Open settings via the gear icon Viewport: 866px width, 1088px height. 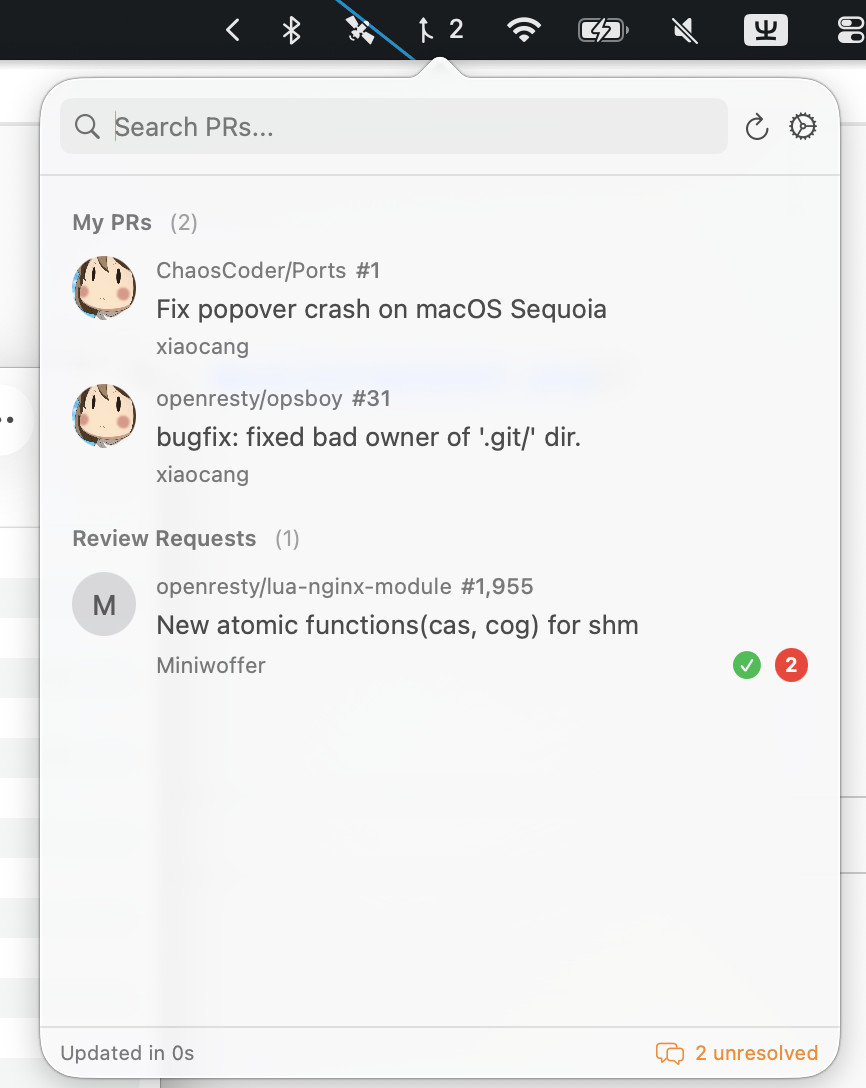[803, 127]
